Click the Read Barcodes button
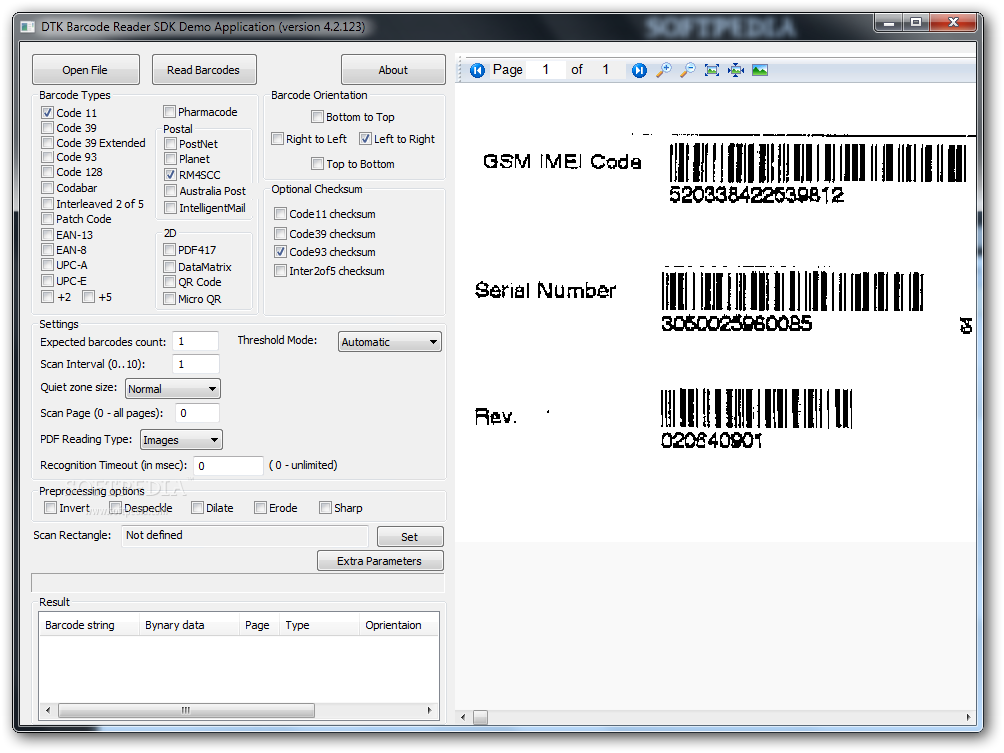Screen dimensions: 1004x753 (204, 69)
